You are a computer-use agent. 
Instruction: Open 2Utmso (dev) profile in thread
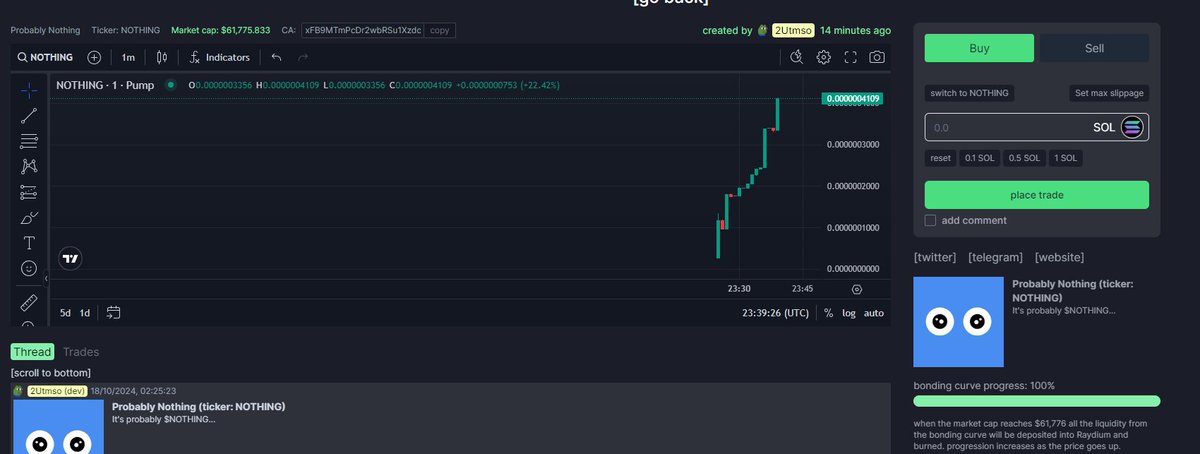click(x=58, y=391)
